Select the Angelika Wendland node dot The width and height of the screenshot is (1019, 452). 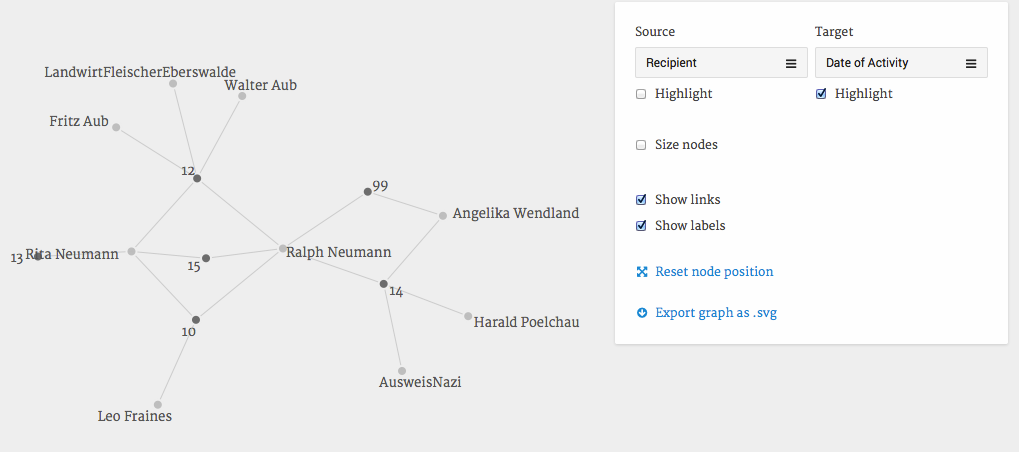point(442,215)
